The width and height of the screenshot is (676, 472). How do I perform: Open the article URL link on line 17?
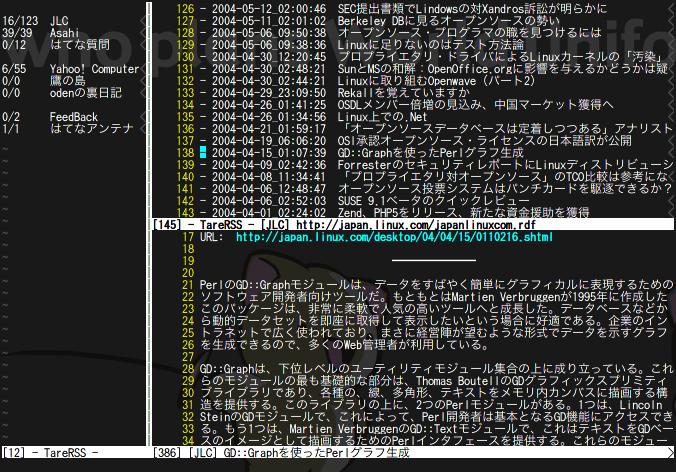[393, 237]
